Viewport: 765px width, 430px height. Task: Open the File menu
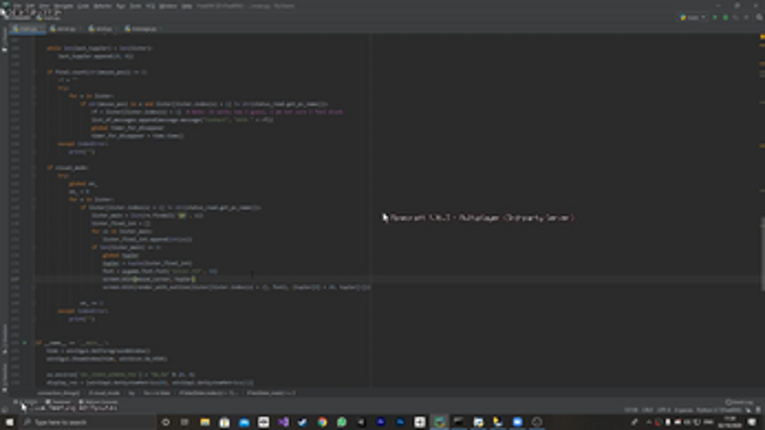click(x=18, y=6)
